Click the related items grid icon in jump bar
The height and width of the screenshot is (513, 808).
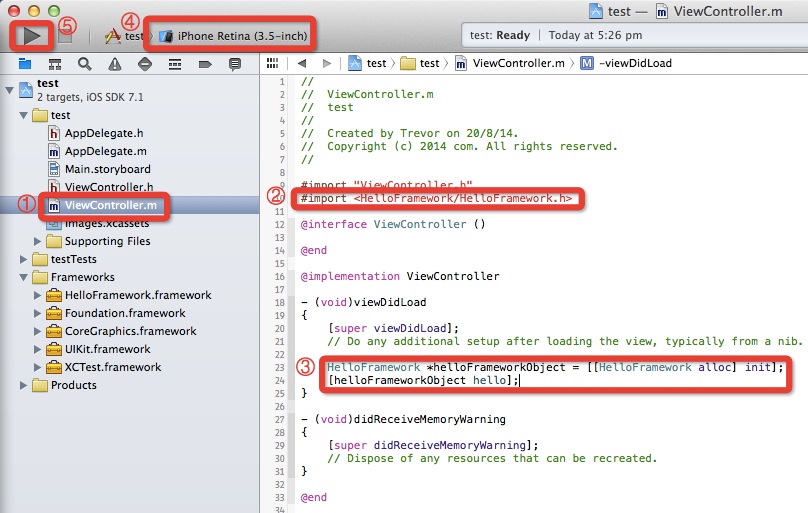click(x=271, y=63)
